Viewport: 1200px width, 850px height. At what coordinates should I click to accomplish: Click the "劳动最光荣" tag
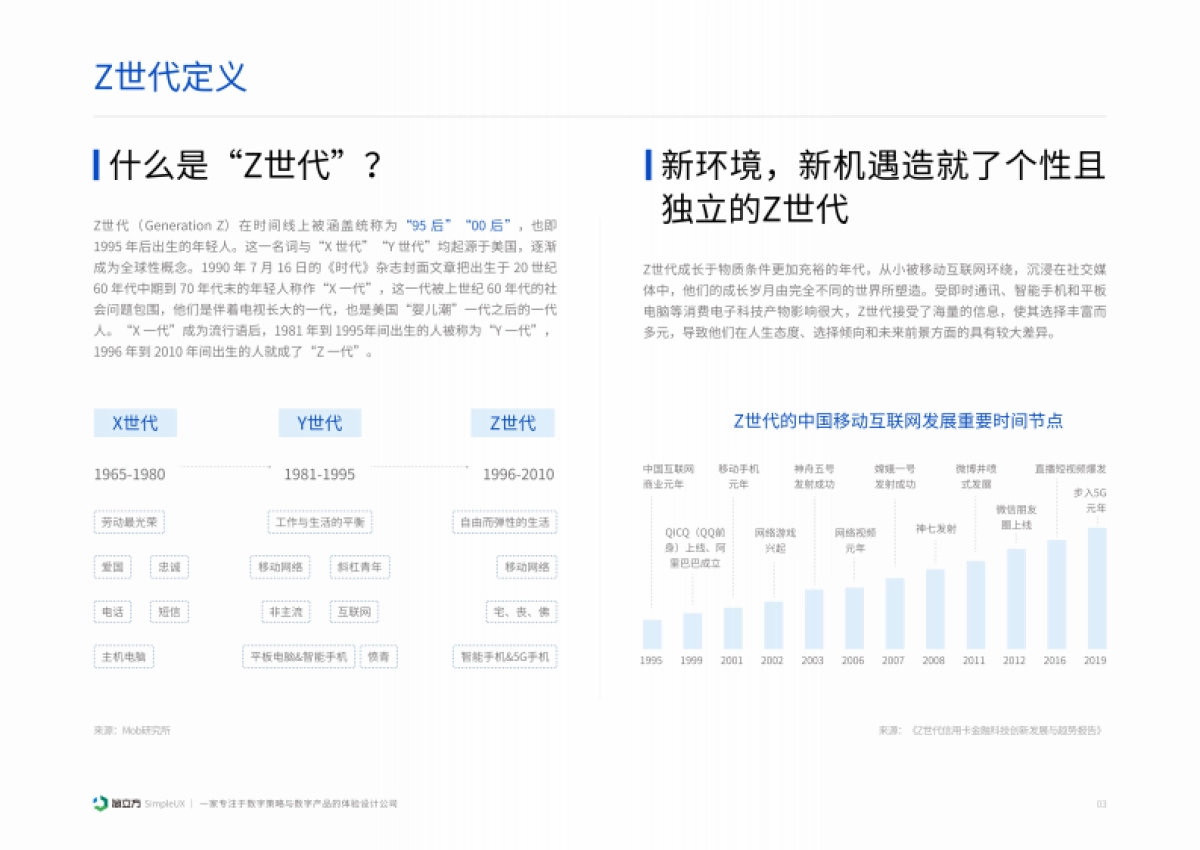click(x=129, y=522)
